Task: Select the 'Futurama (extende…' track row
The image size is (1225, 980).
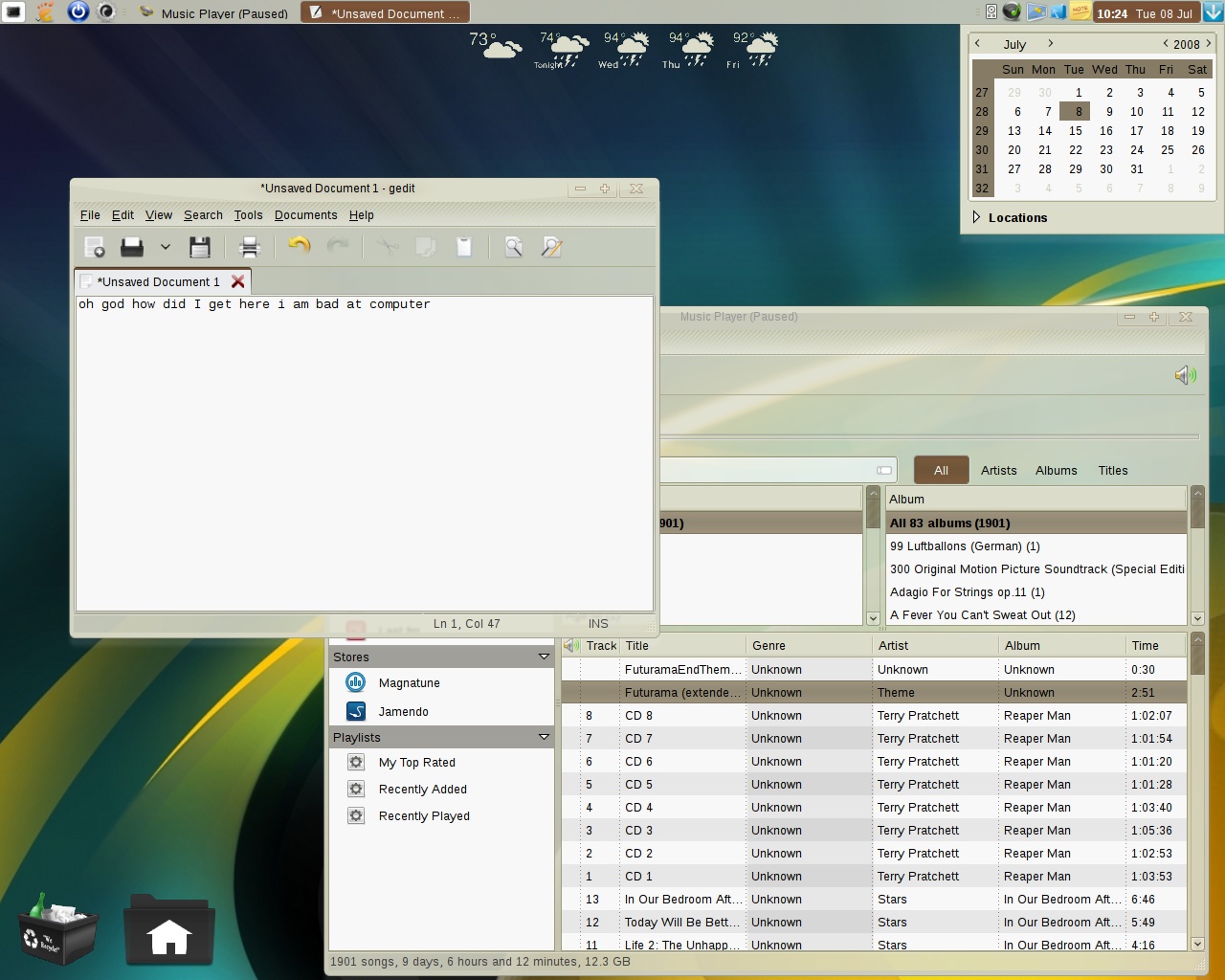Action: point(874,692)
